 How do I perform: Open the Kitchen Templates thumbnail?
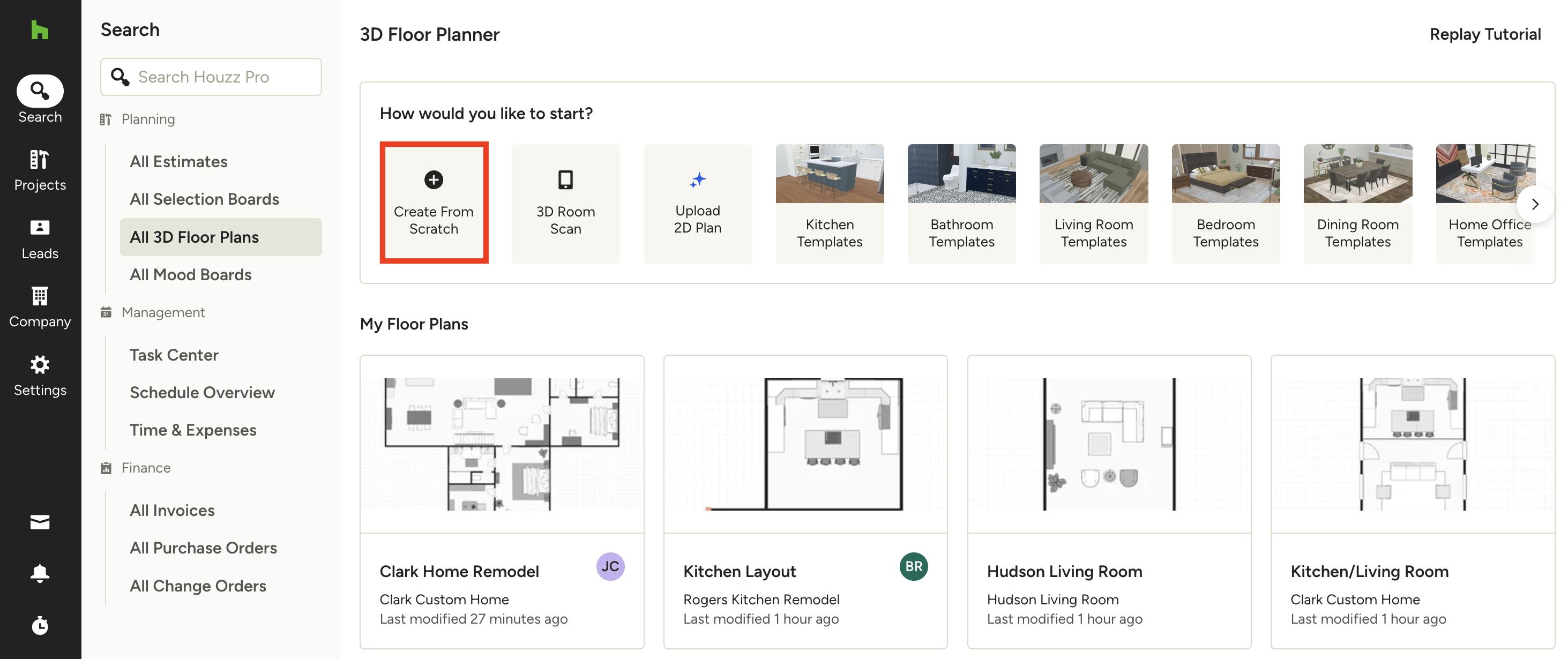pyautogui.click(x=829, y=174)
